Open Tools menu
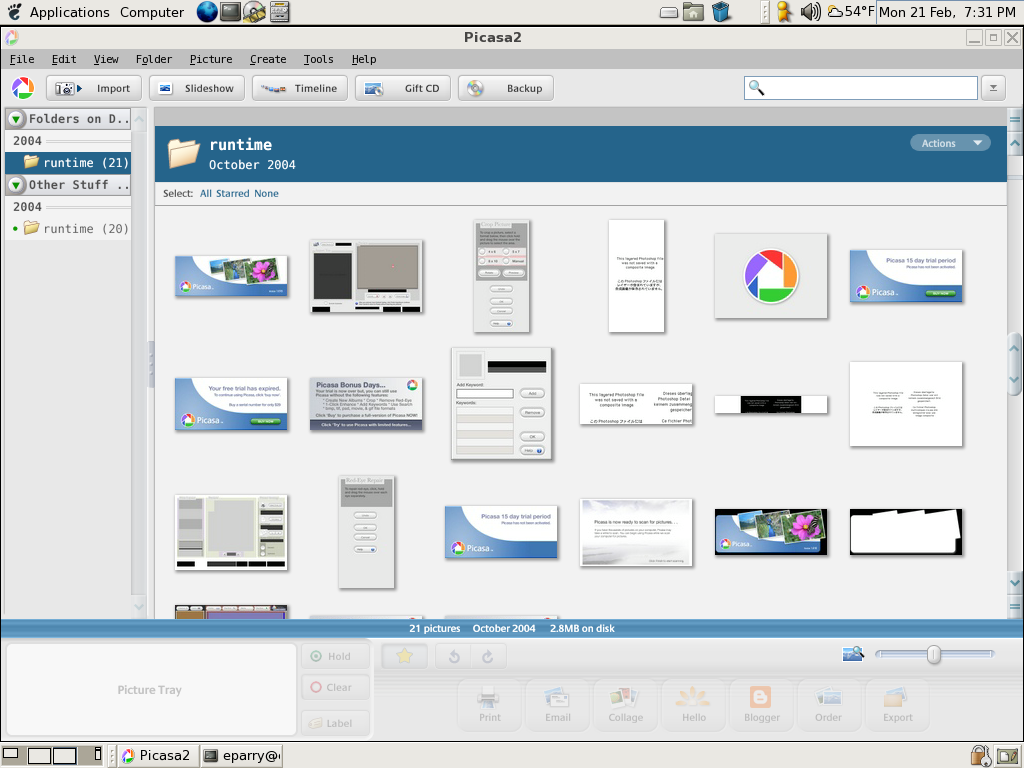Image resolution: width=1024 pixels, height=768 pixels. pos(319,59)
